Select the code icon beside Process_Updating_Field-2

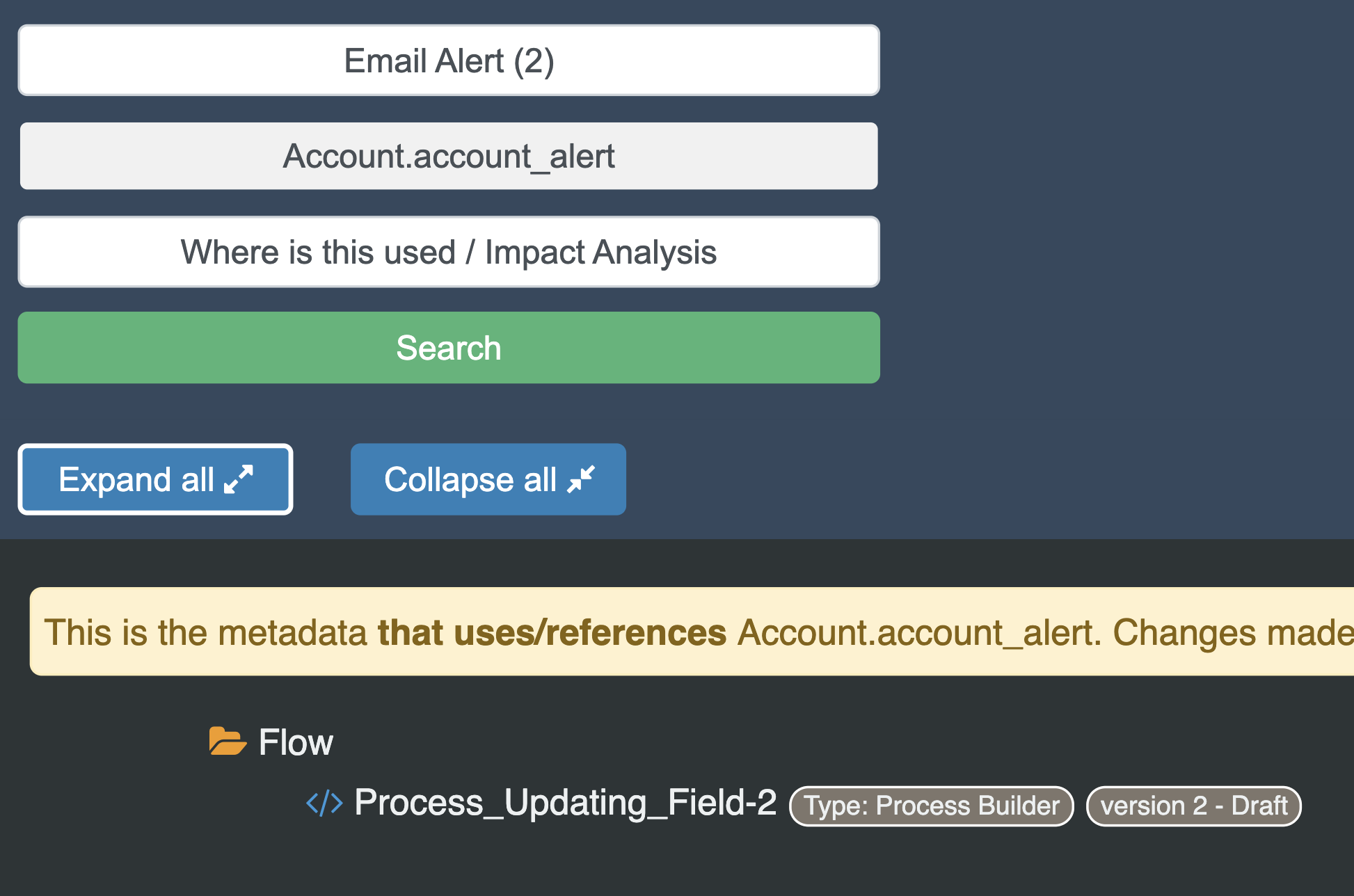324,803
